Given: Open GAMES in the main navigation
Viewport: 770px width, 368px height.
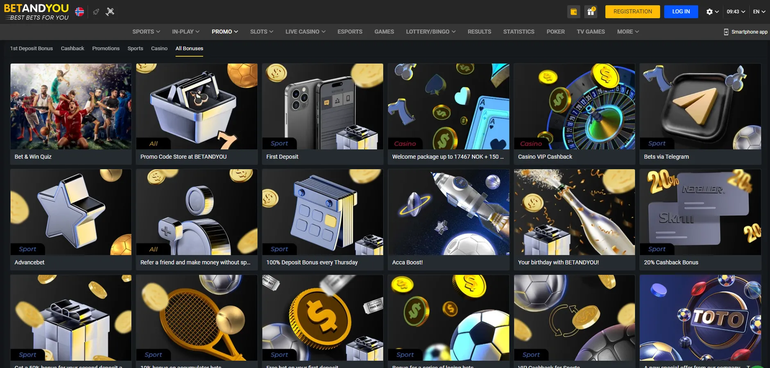Looking at the screenshot, I should click(384, 31).
